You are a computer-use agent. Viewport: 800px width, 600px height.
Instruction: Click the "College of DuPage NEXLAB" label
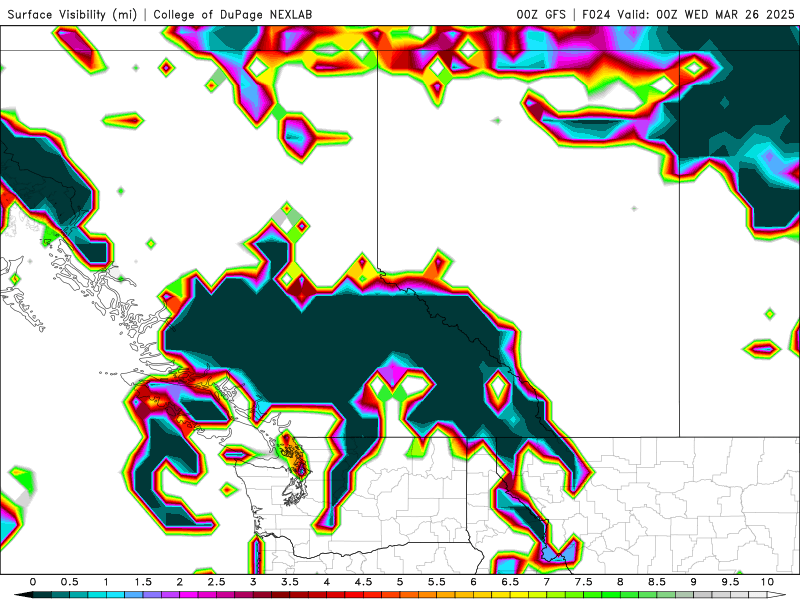click(x=233, y=14)
